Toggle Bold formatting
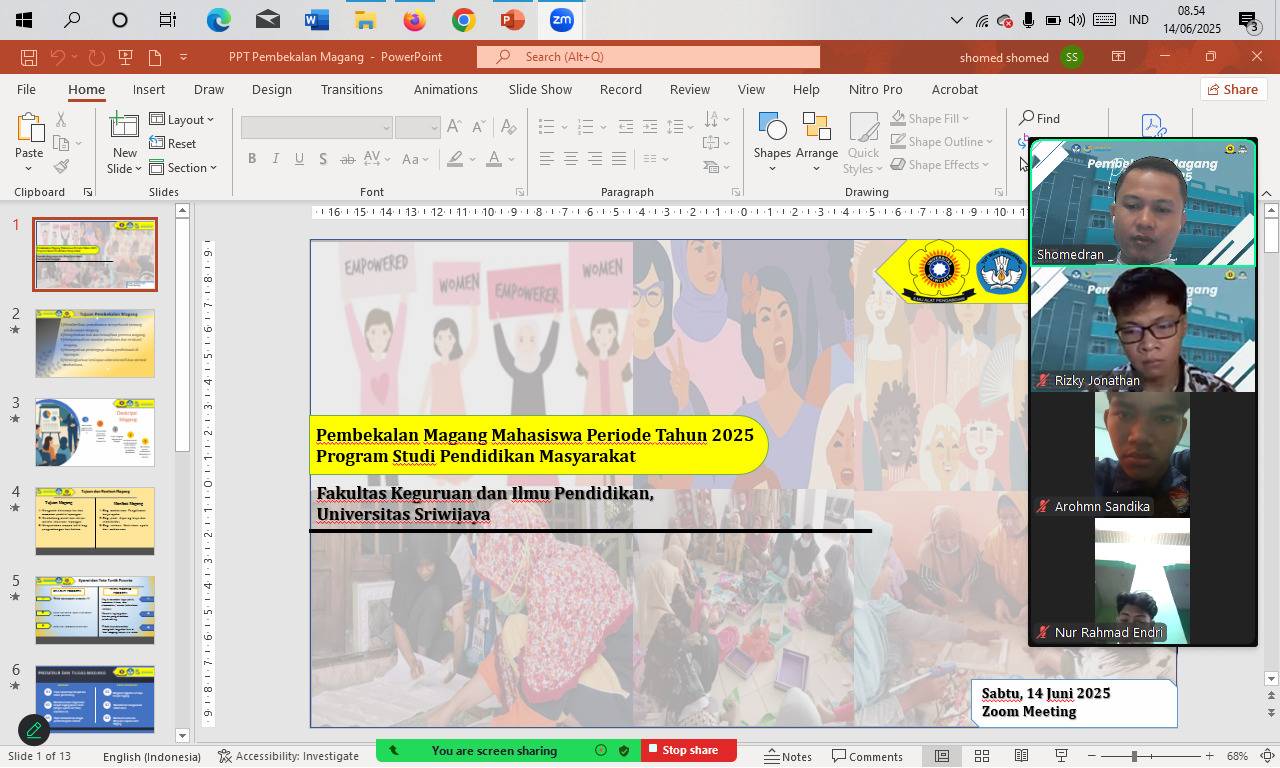Screen dimensions: 1280x768 252,159
